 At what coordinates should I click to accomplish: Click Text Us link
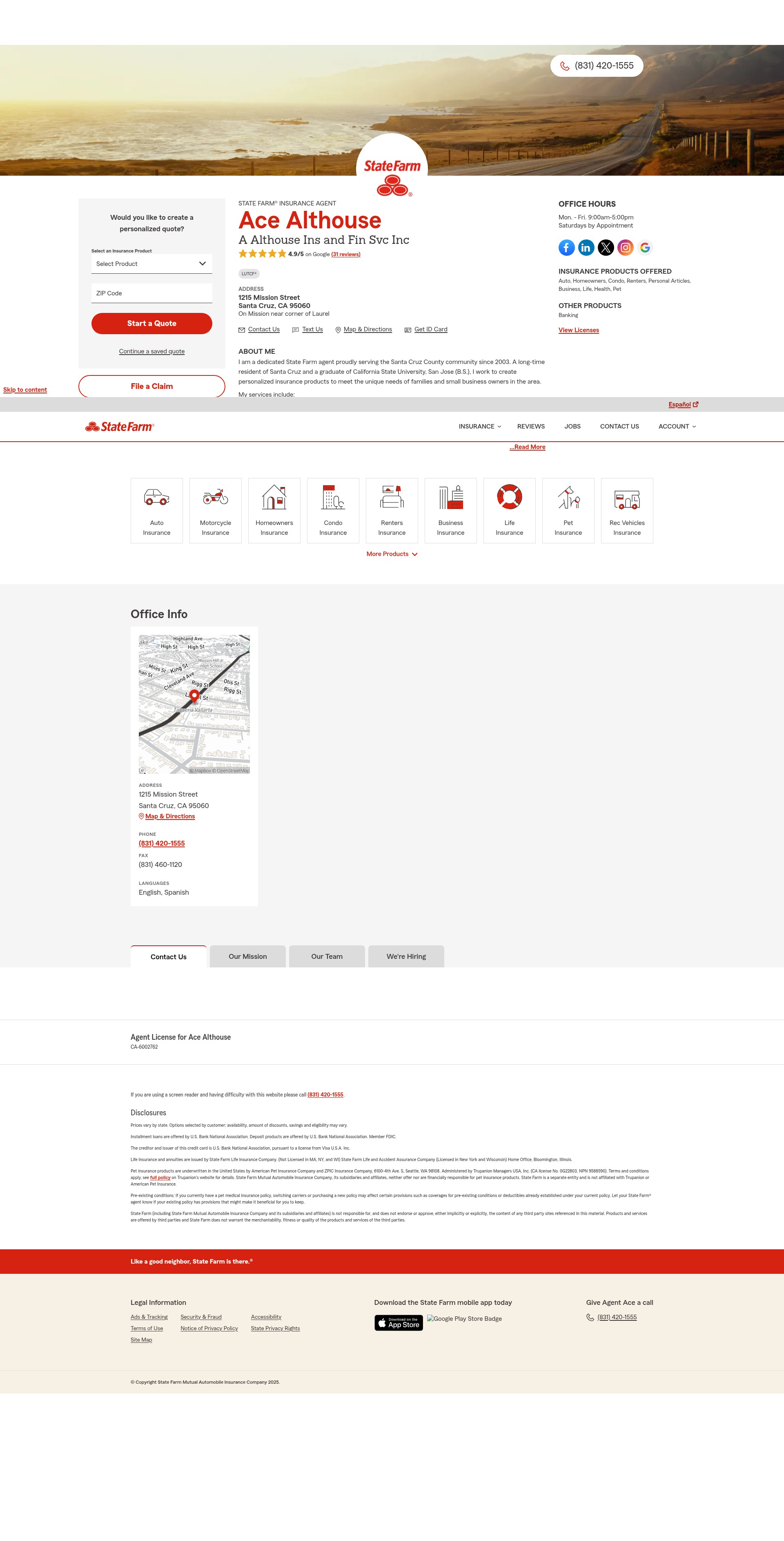pyautogui.click(x=312, y=330)
